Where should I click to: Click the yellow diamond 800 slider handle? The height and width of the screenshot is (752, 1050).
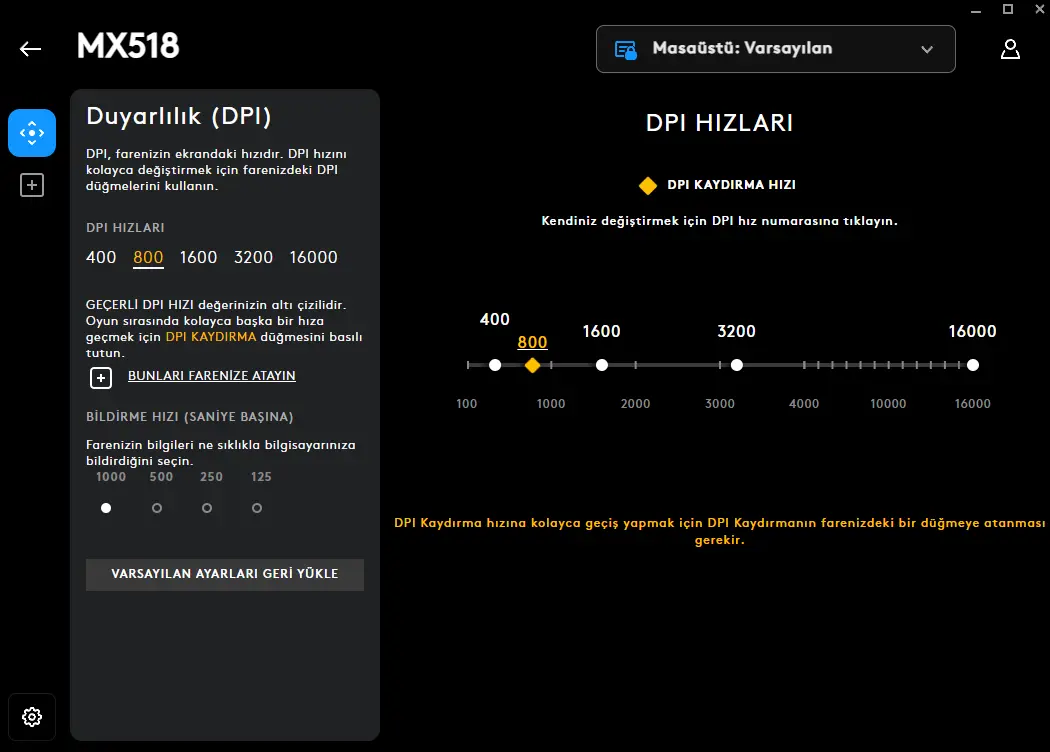point(532,365)
